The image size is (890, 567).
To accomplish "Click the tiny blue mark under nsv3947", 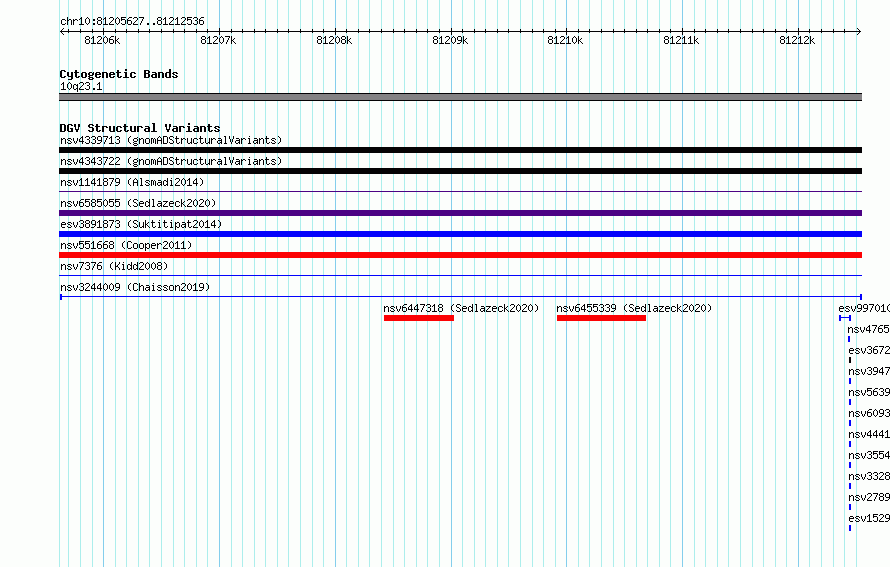I will click(850, 381).
